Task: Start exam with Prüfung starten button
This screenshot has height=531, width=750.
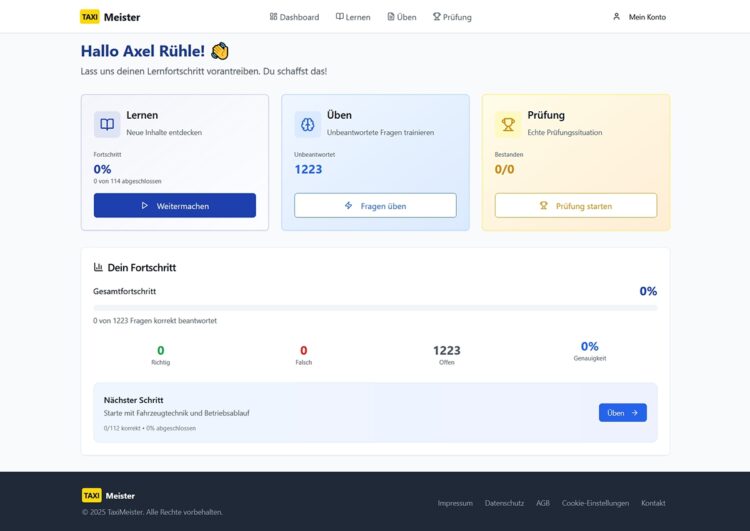Action: pyautogui.click(x=575, y=205)
